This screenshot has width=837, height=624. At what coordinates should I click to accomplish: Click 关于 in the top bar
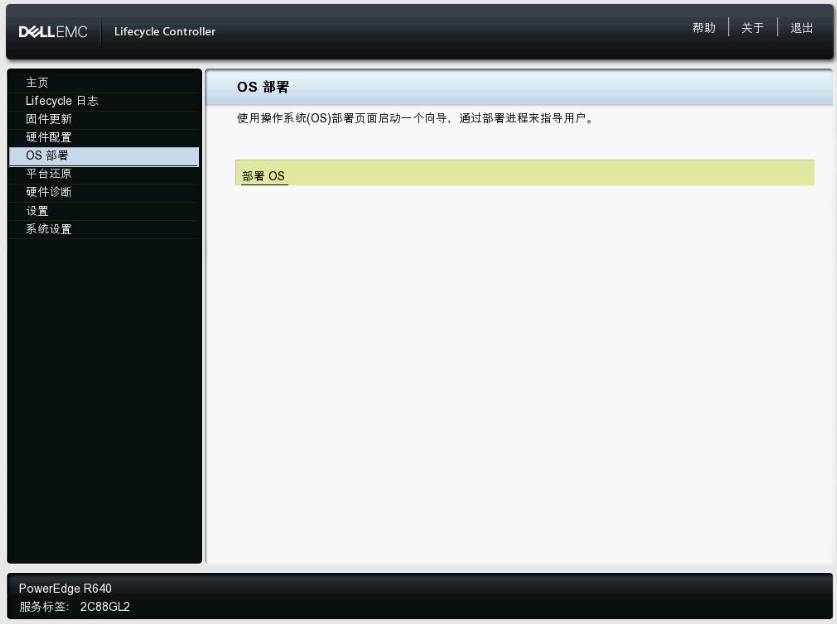(x=752, y=28)
